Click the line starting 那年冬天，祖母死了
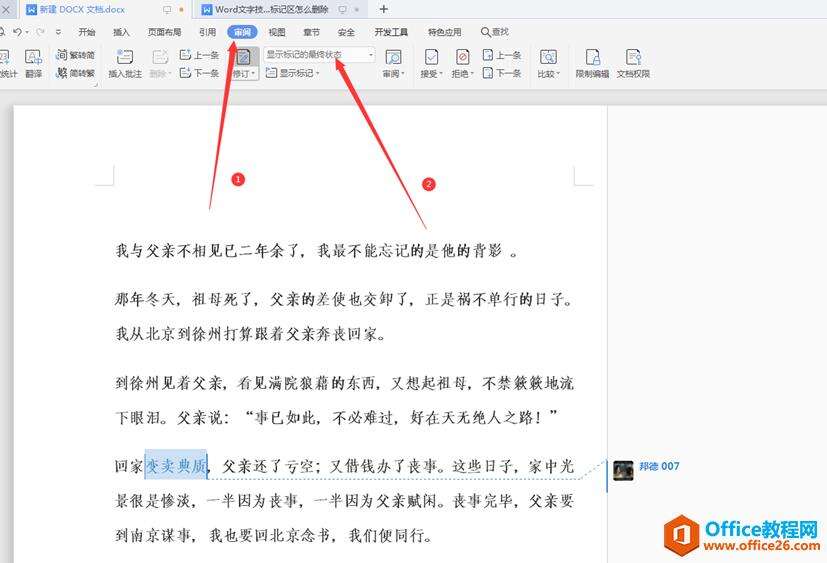This screenshot has height=563, width=827. coord(344,300)
